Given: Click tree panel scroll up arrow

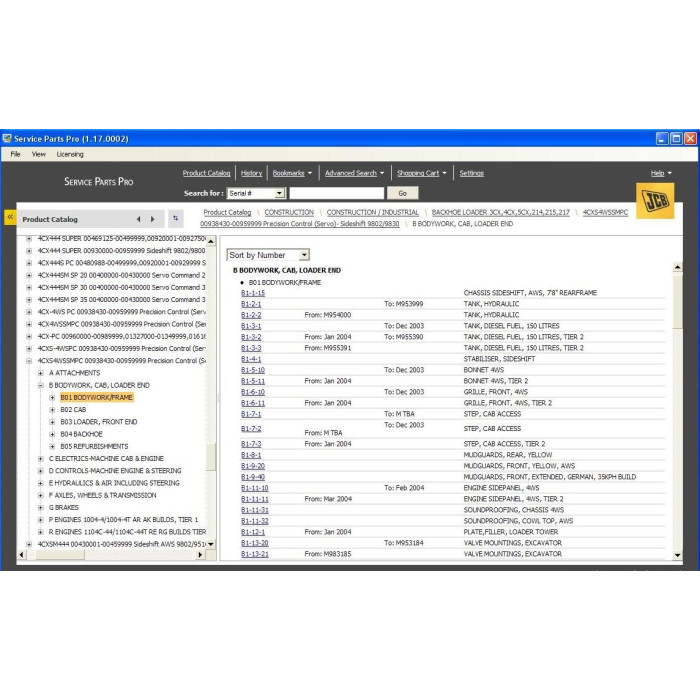Looking at the screenshot, I should pos(211,241).
